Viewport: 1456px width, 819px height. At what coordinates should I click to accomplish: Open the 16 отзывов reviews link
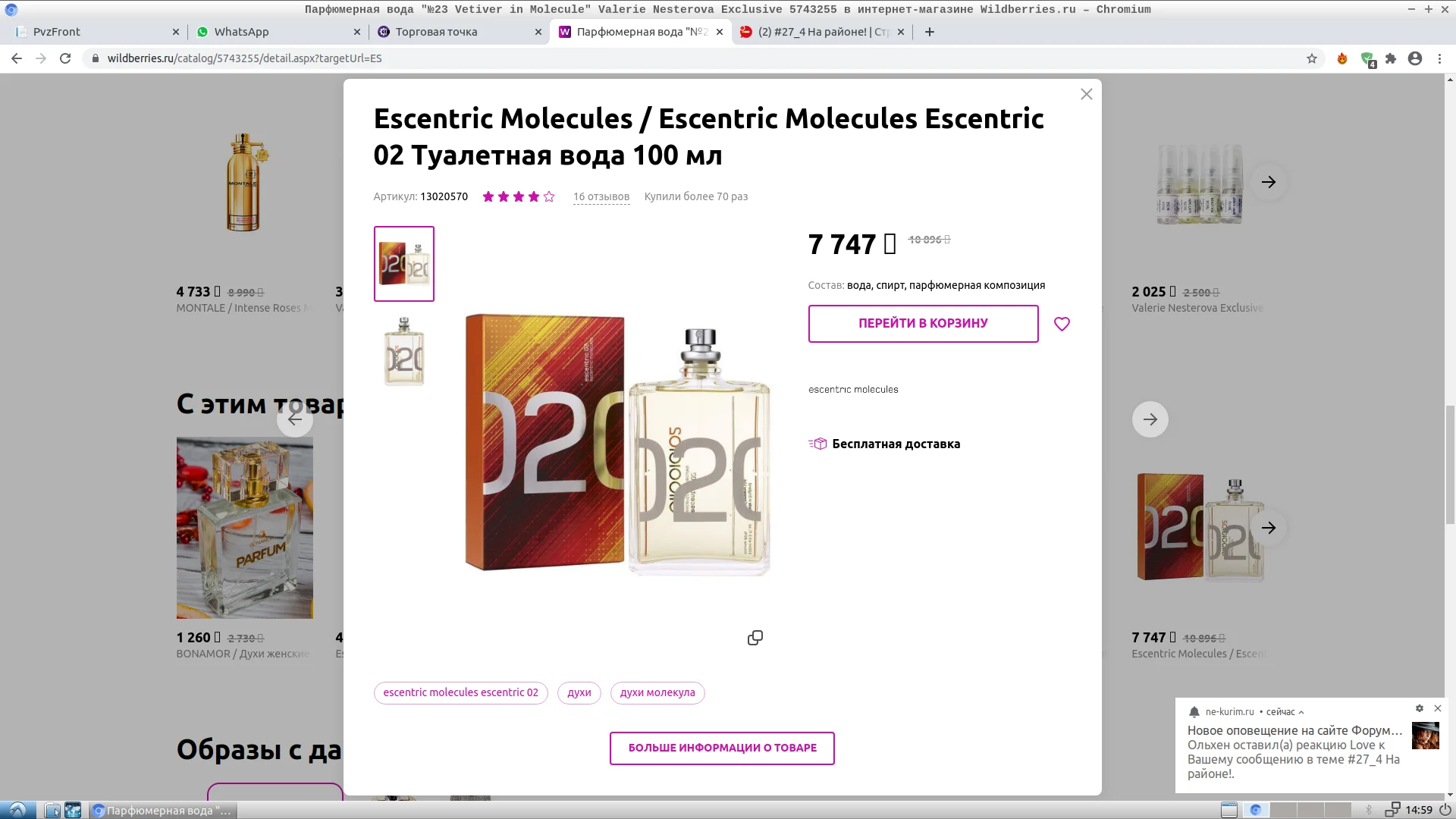click(601, 196)
